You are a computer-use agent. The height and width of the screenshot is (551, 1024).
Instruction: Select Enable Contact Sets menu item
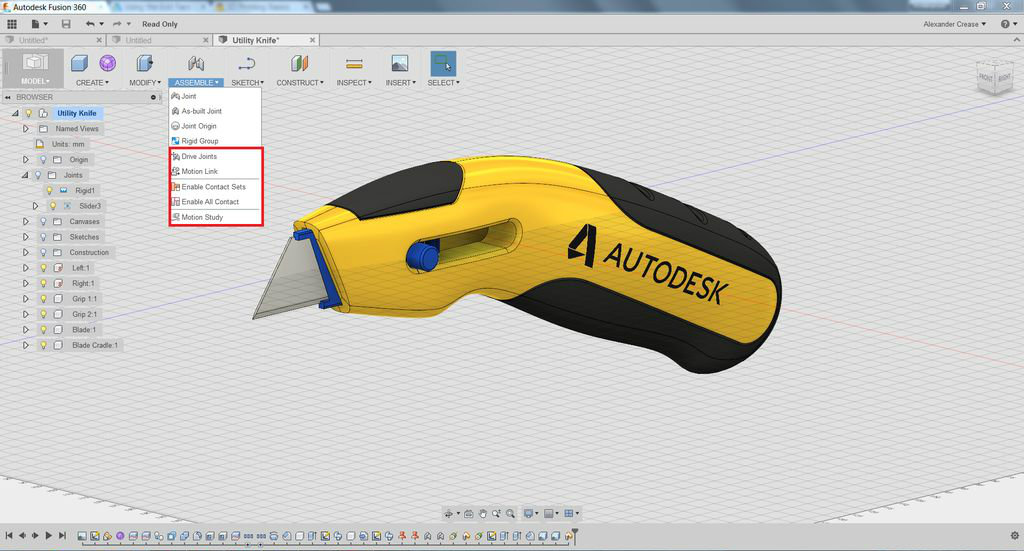[215, 187]
